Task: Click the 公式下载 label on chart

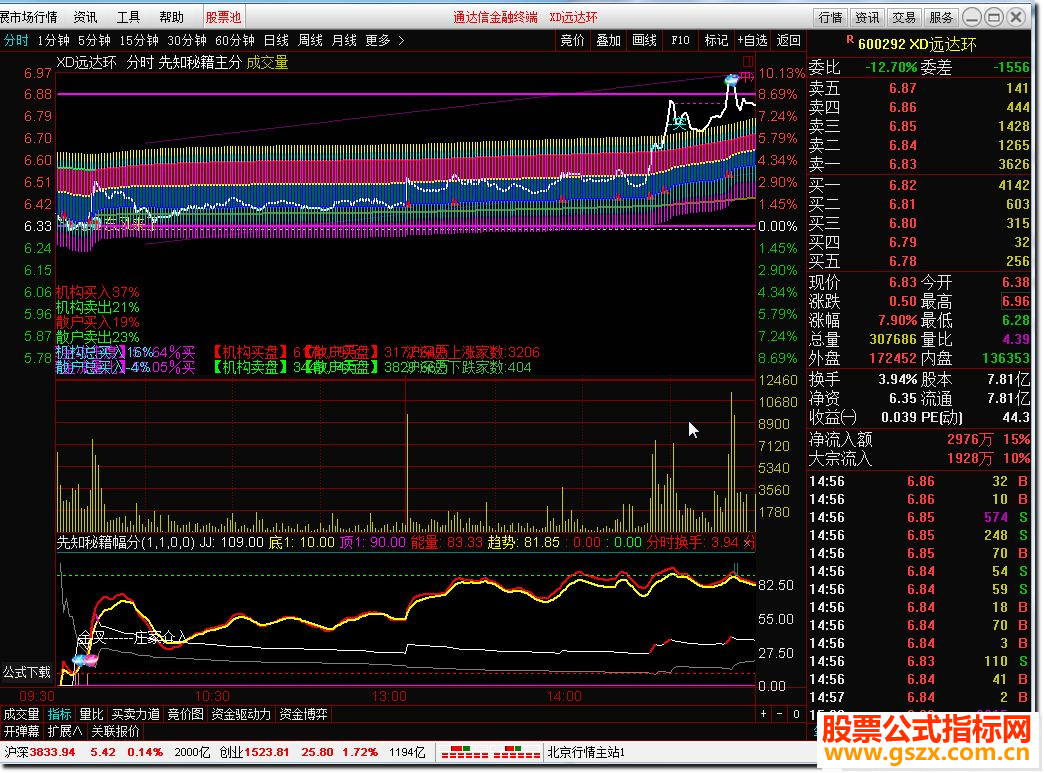Action: (27, 672)
